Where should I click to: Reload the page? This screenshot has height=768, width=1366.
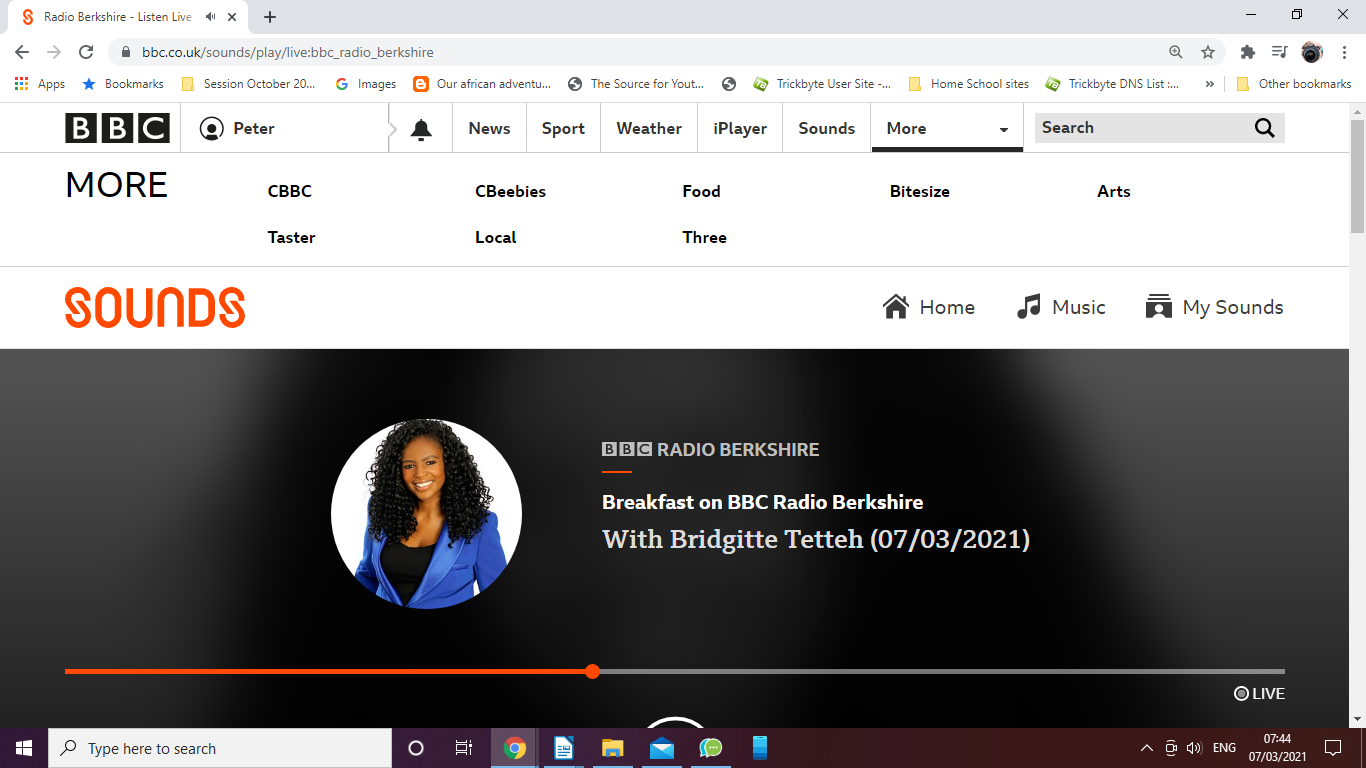point(86,52)
